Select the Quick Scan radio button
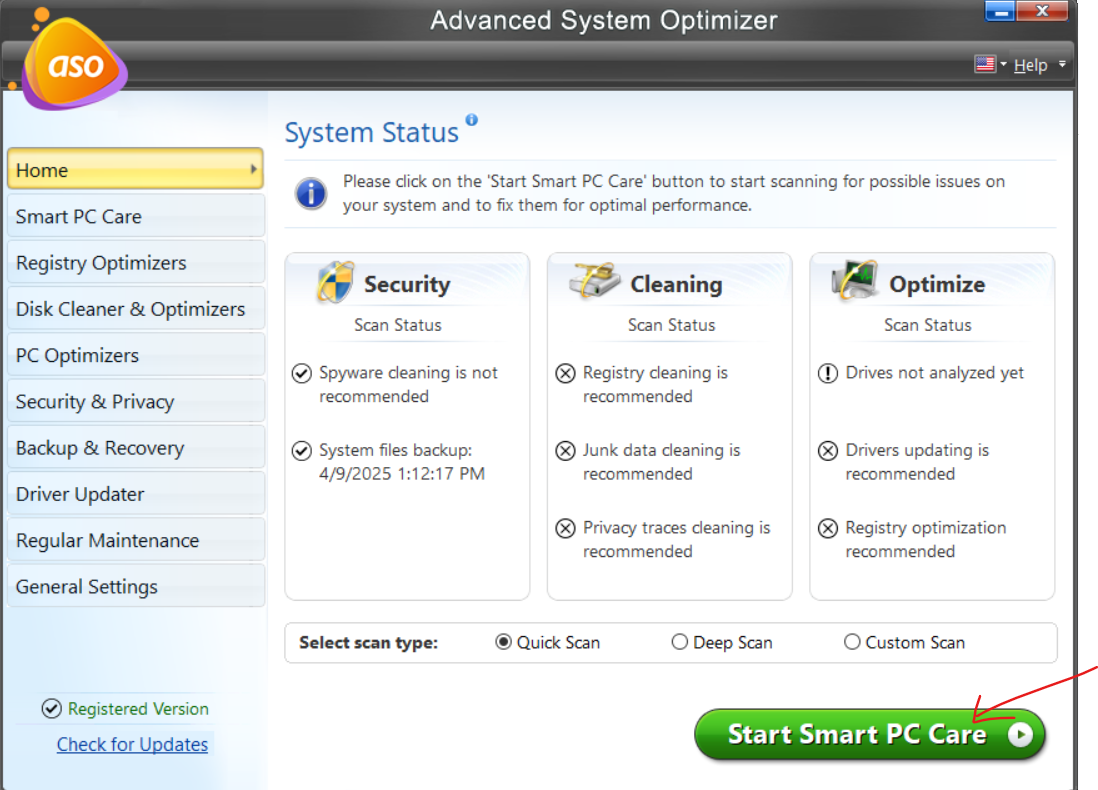Image resolution: width=1098 pixels, height=790 pixels. tap(504, 642)
